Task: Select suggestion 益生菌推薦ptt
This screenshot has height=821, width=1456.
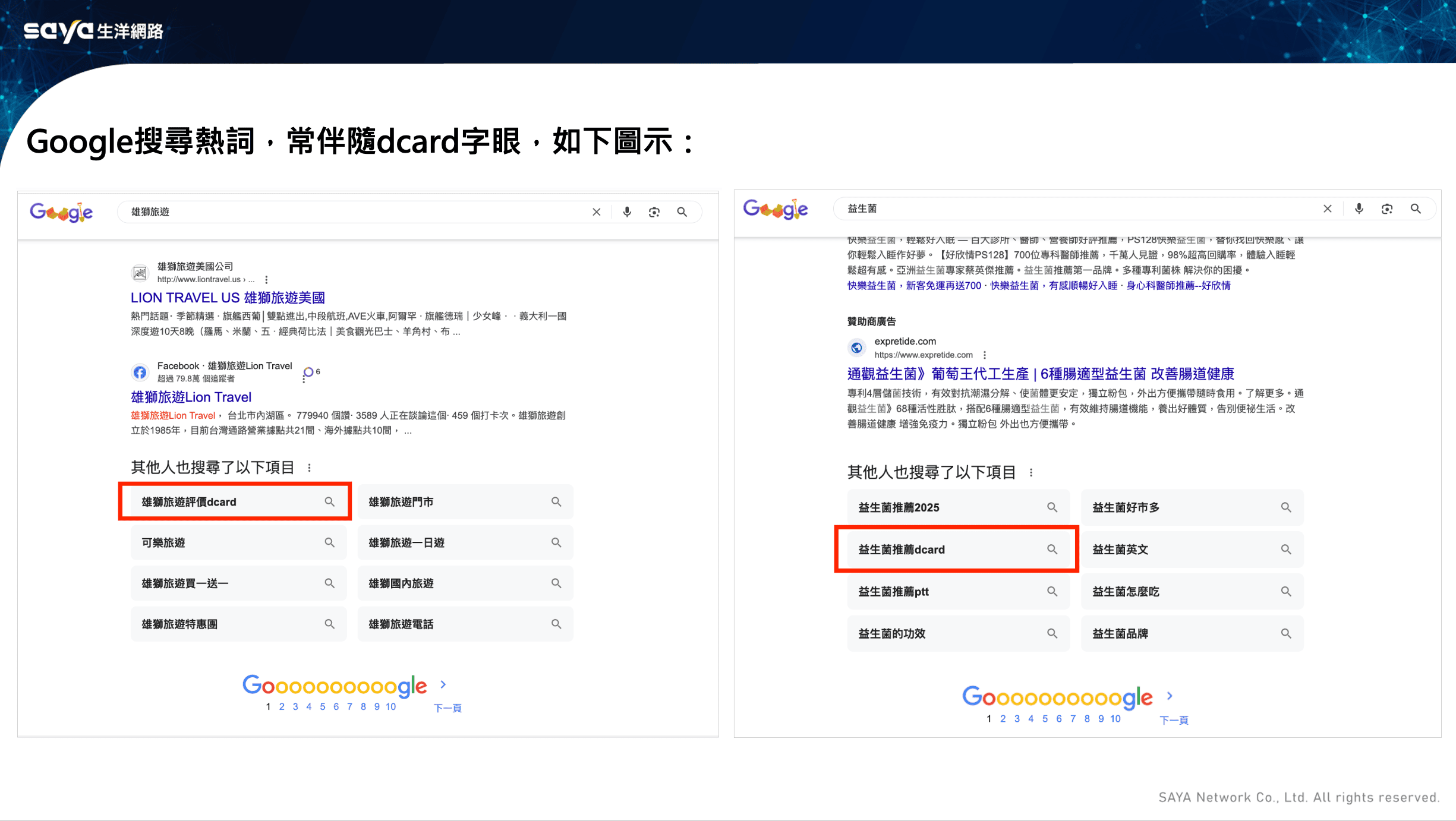Action: 959,592
